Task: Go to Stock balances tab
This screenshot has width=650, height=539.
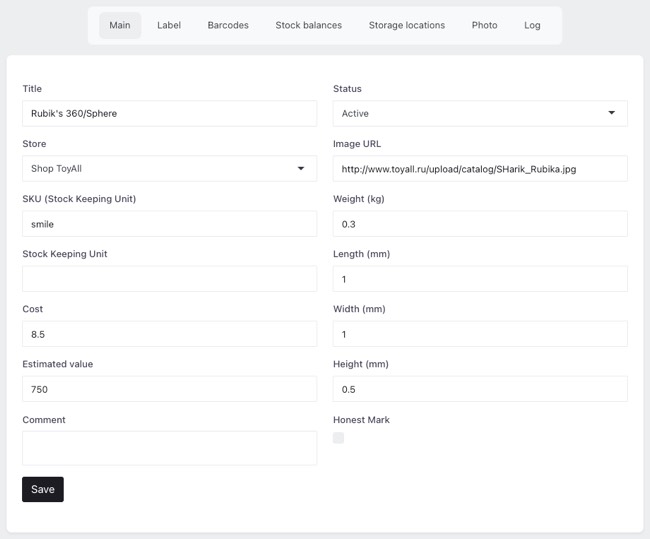Action: click(308, 25)
